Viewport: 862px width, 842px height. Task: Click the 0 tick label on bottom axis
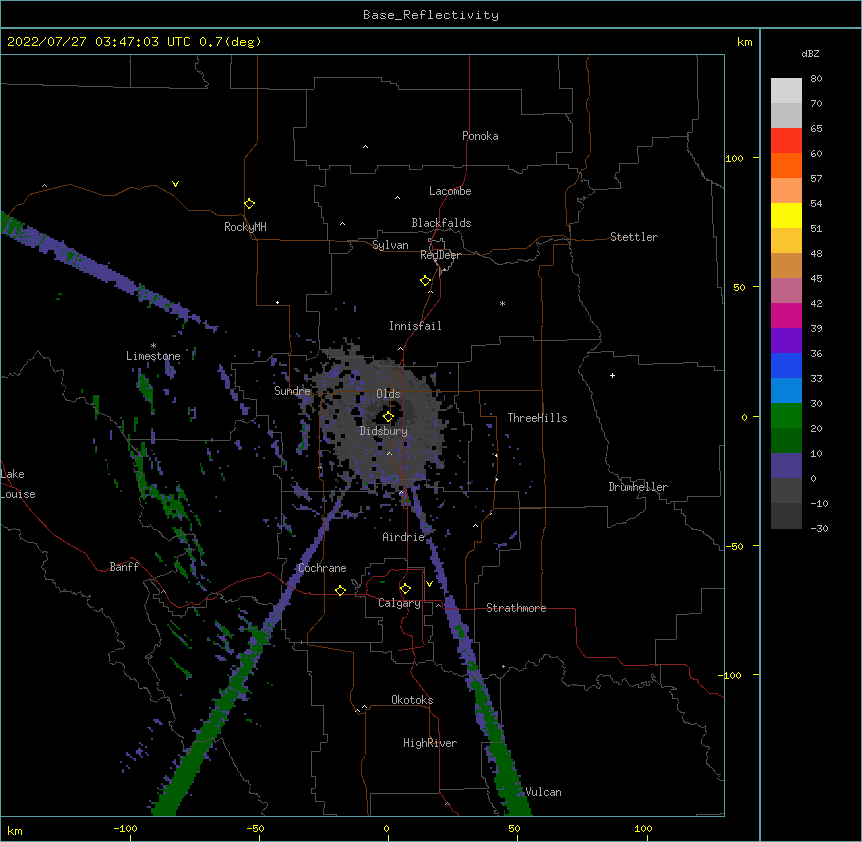click(386, 828)
